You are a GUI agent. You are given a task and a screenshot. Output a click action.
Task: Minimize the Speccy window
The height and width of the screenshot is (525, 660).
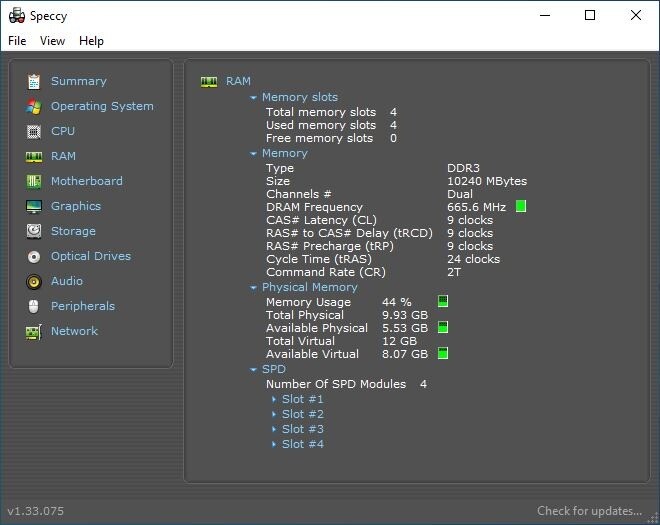545,16
